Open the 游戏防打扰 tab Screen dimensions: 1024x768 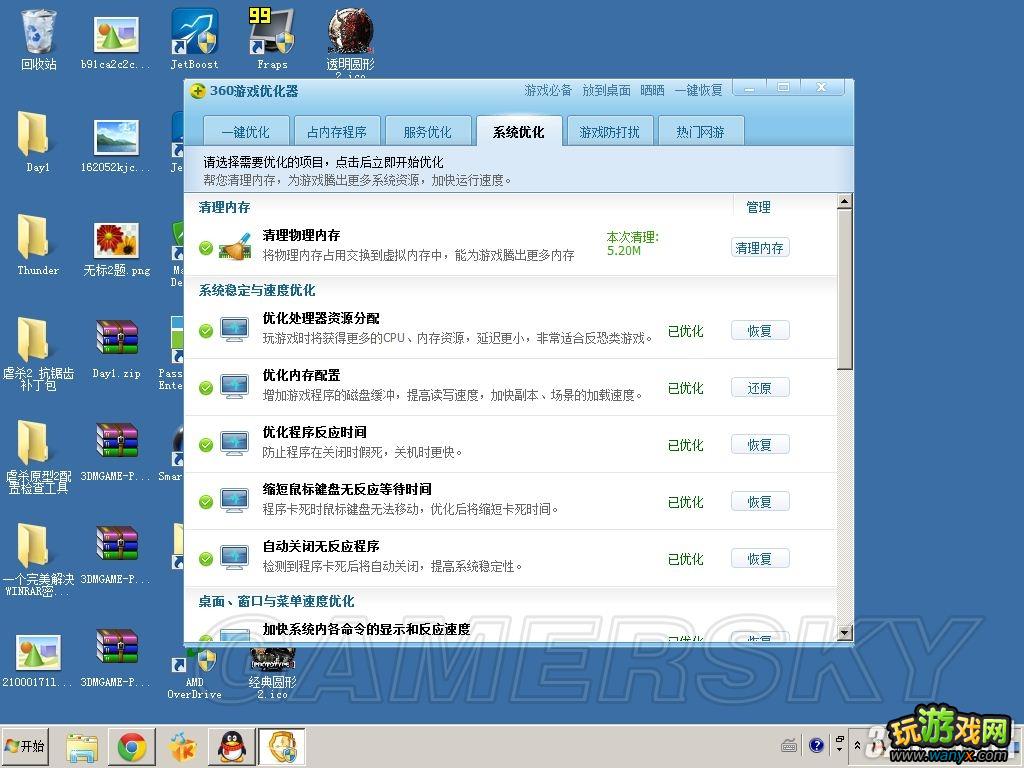pyautogui.click(x=609, y=131)
